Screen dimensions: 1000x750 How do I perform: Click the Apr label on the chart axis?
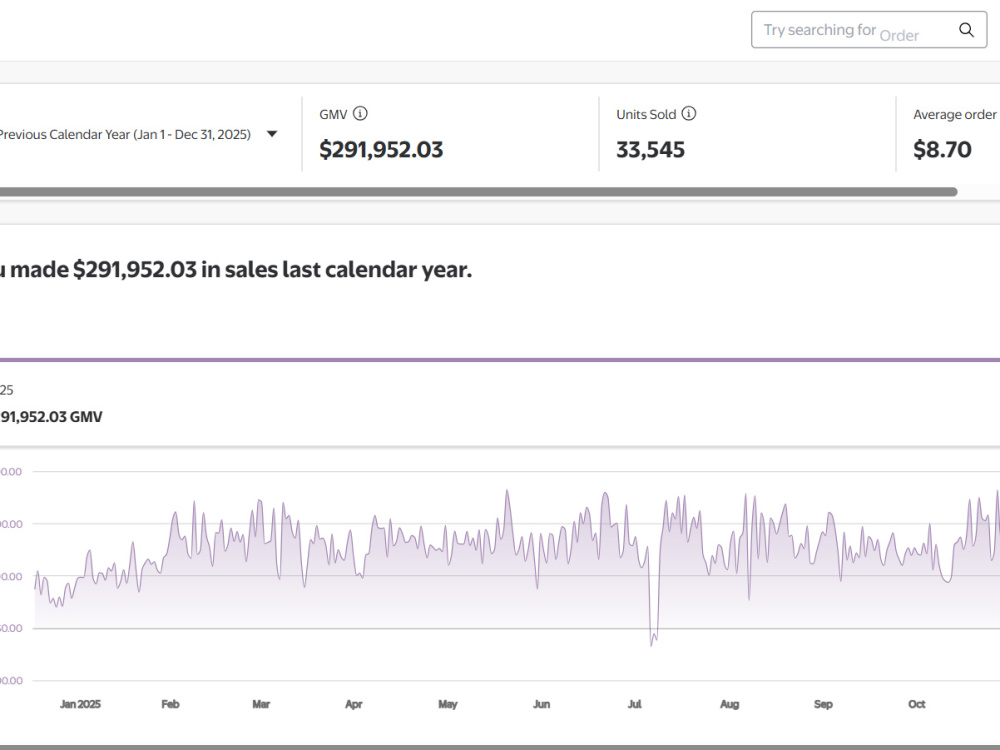(353, 704)
